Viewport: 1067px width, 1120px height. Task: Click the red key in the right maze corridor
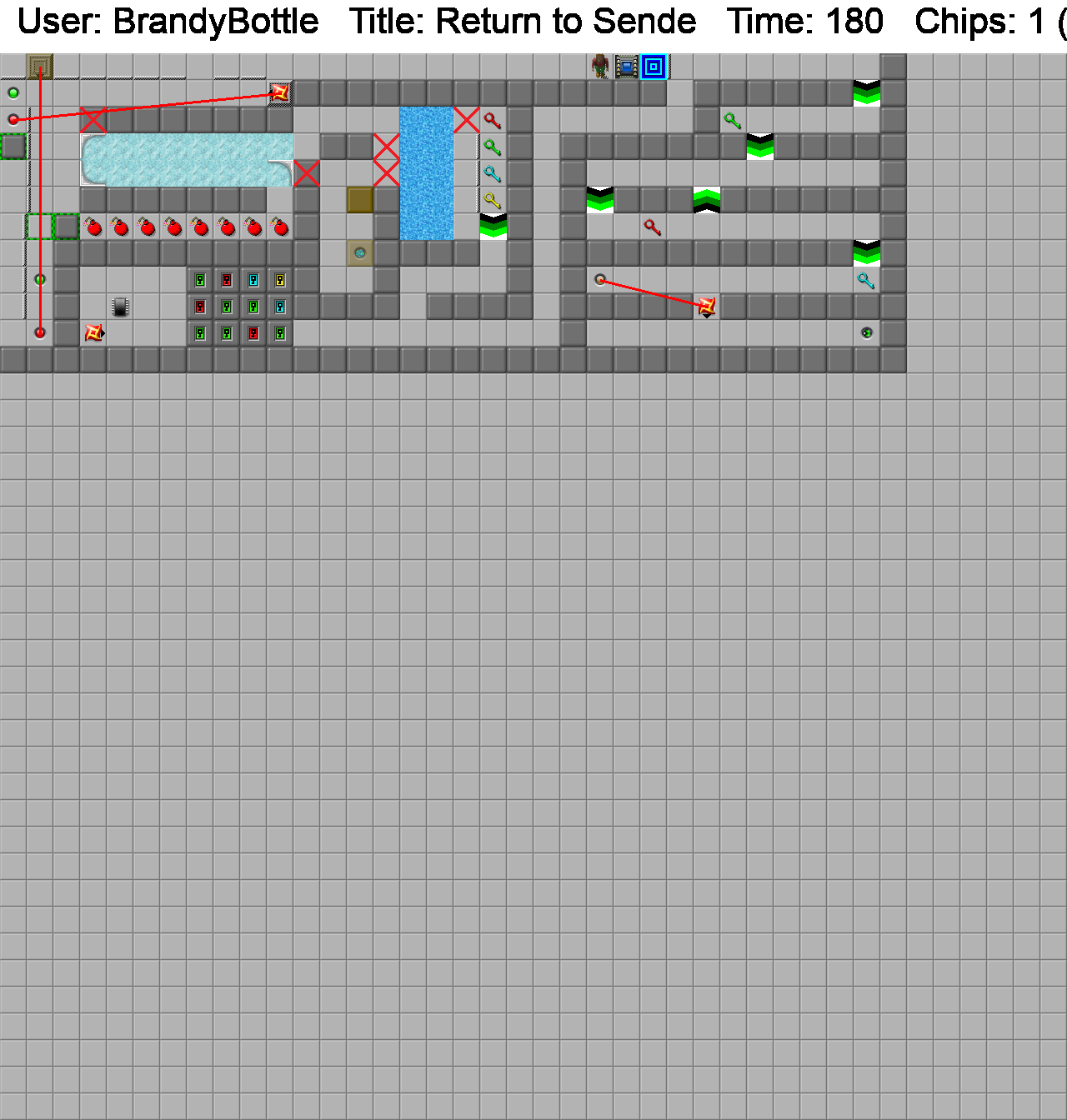(653, 227)
